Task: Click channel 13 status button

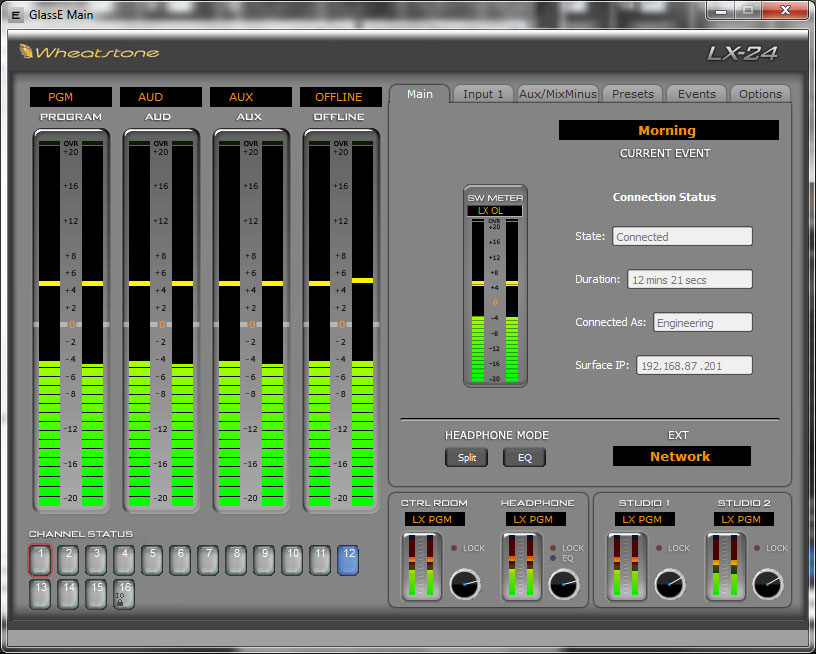Action: coord(40,594)
